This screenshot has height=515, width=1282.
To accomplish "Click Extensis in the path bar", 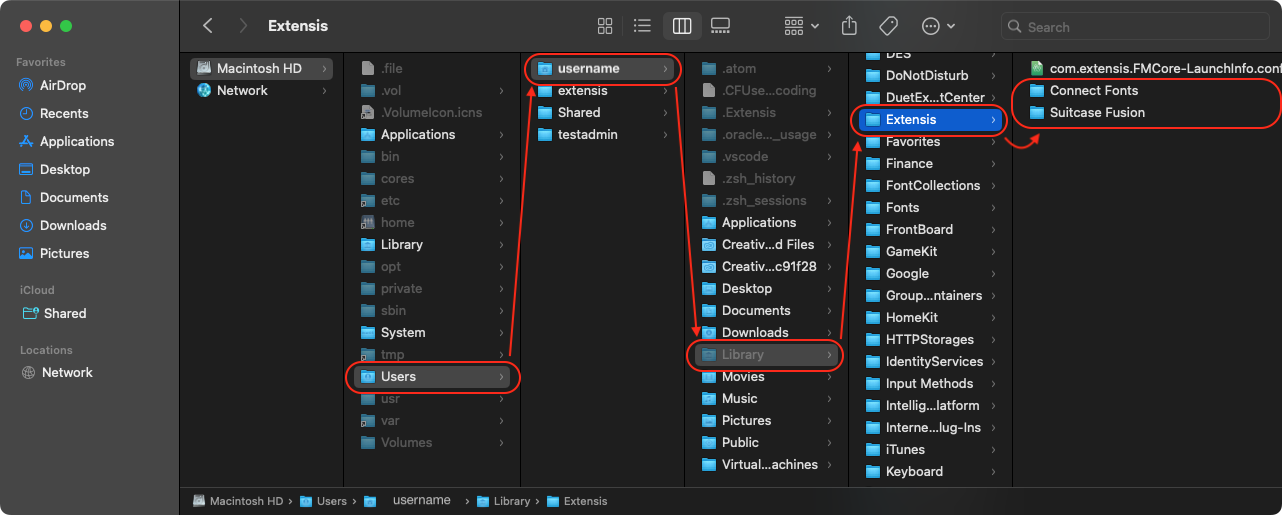I will (x=577, y=501).
